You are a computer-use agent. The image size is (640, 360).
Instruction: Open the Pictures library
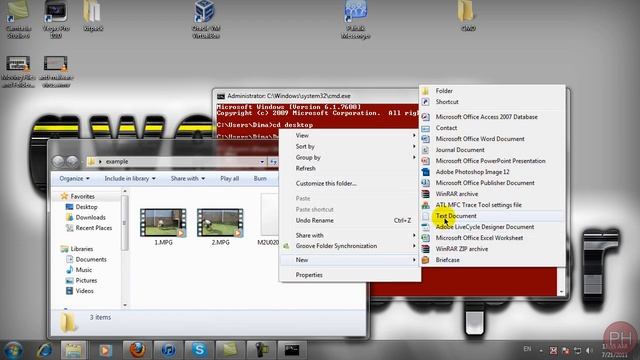pos(86,281)
